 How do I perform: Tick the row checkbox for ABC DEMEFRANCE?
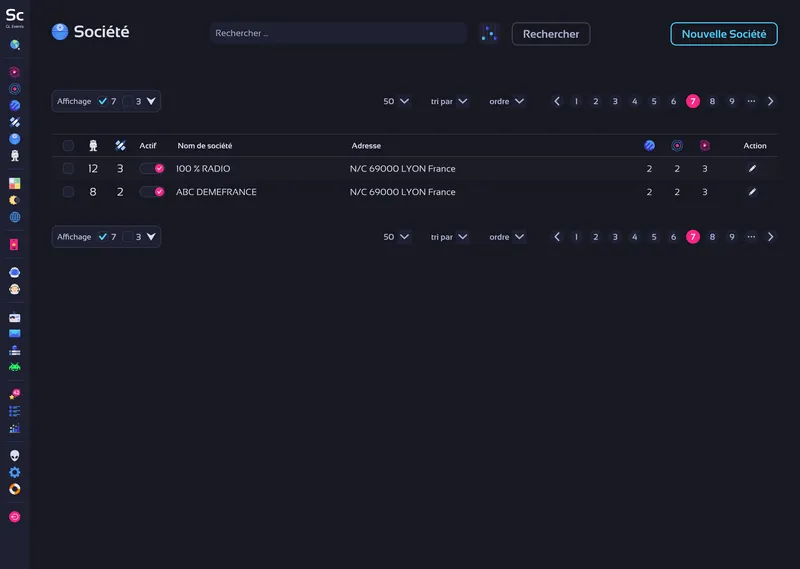pyautogui.click(x=68, y=192)
